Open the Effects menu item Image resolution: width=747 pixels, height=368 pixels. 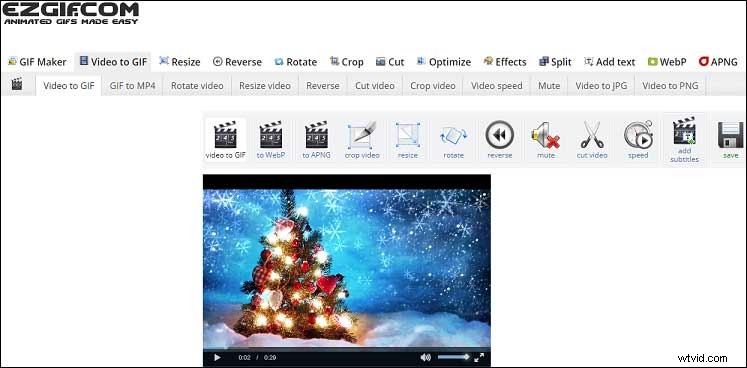(x=505, y=62)
